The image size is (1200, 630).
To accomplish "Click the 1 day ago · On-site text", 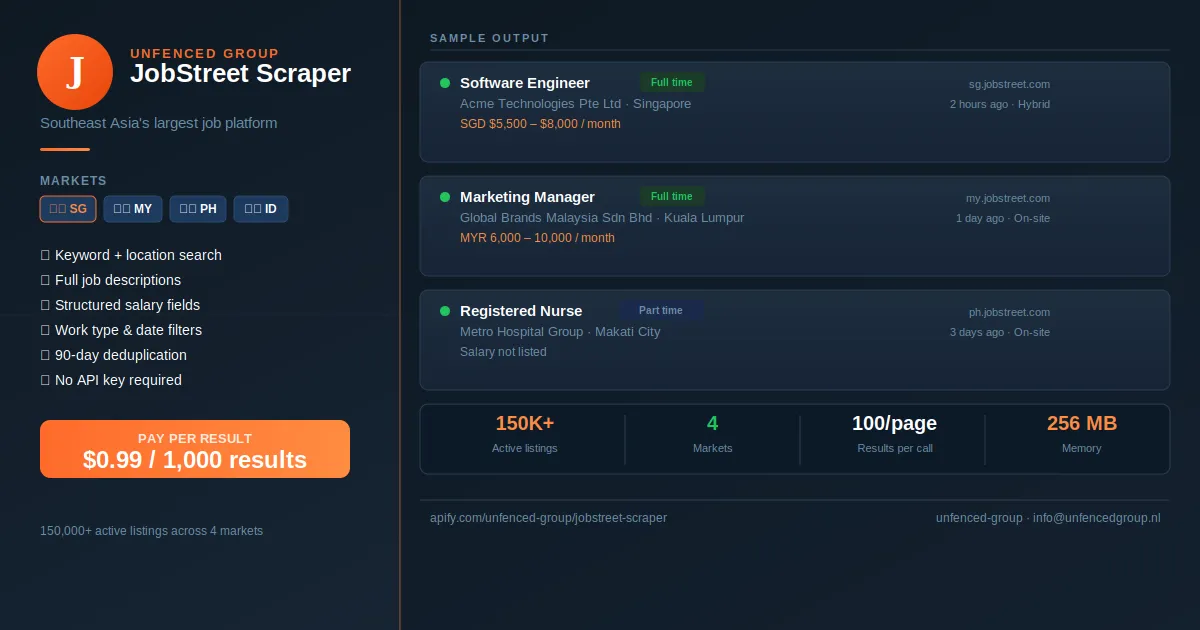I will [x=1003, y=218].
